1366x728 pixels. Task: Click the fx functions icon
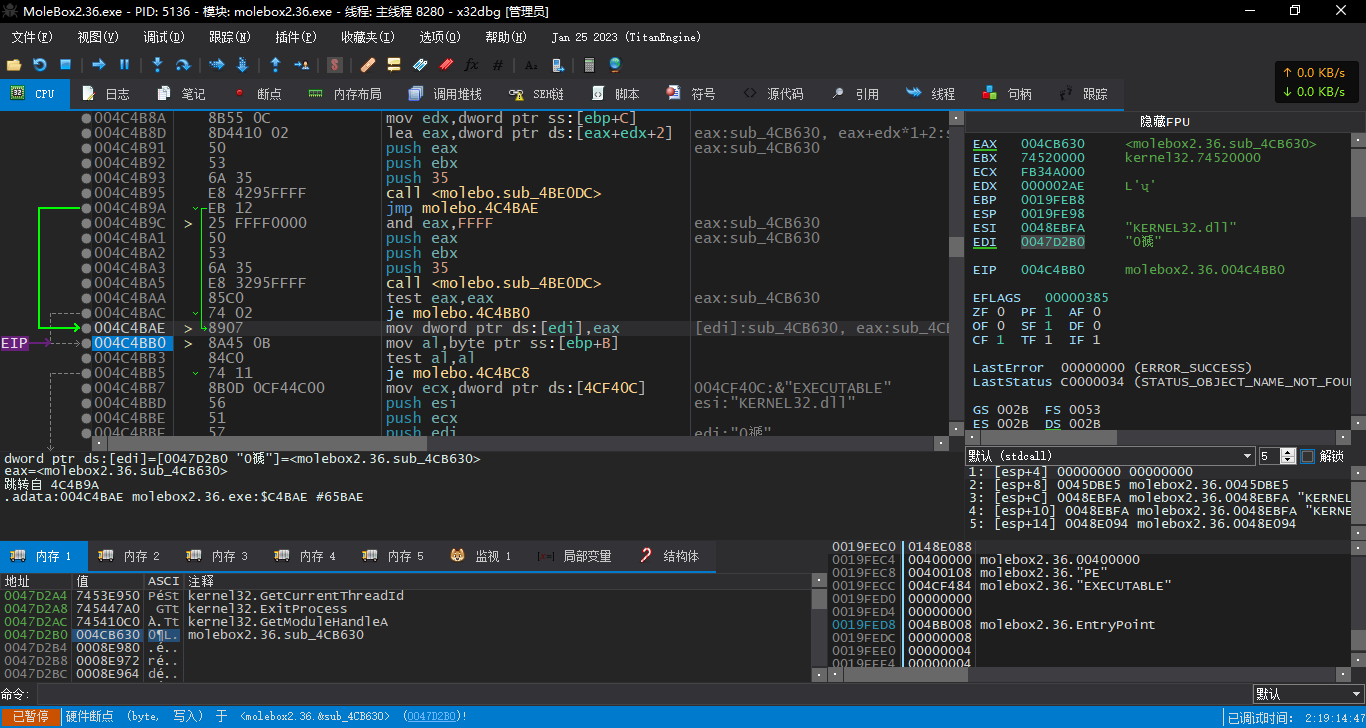pos(472,65)
